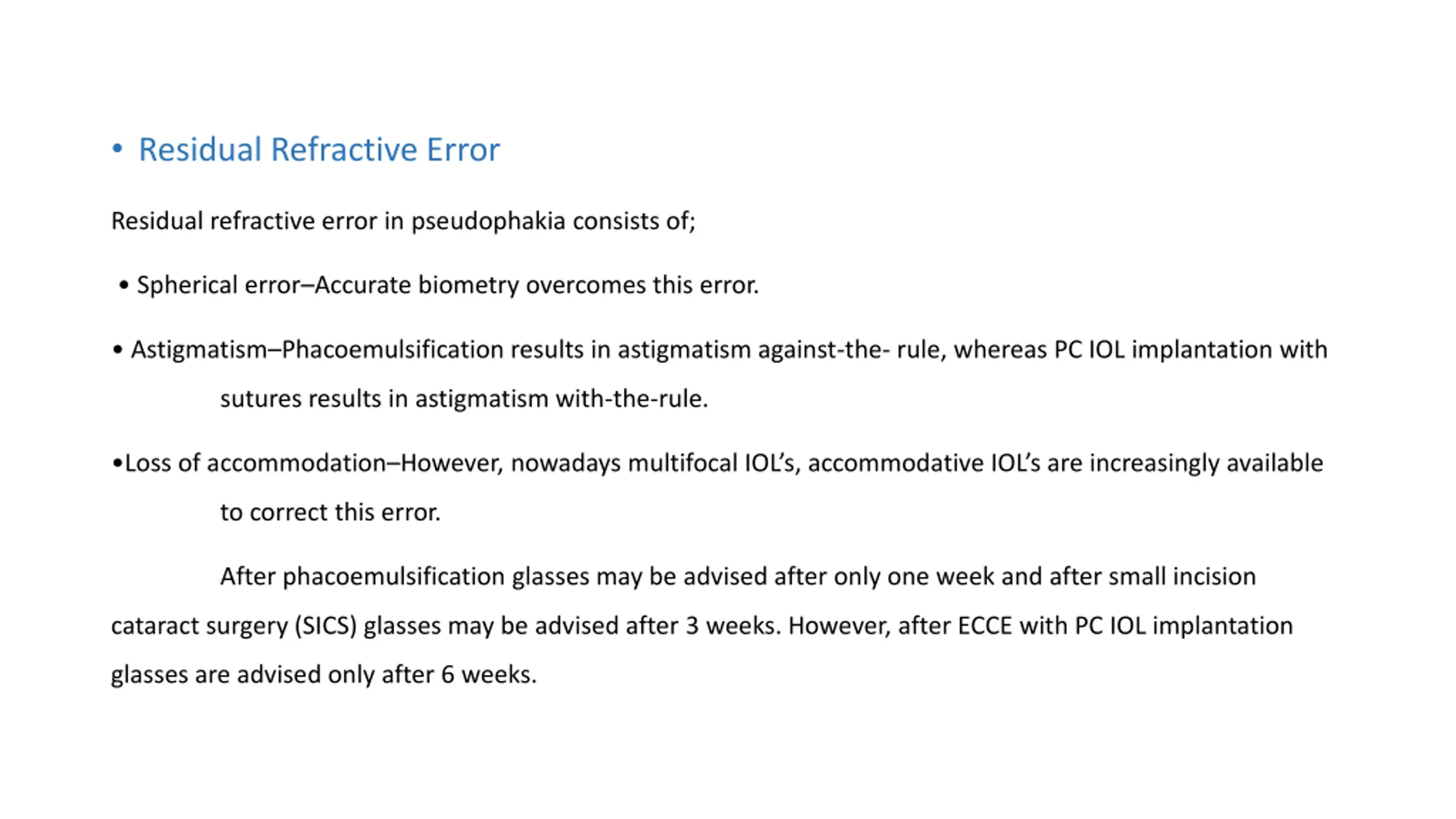Click 'Accurate biometry overcomes this error' phrase
1456x819 pixels.
tap(536, 285)
